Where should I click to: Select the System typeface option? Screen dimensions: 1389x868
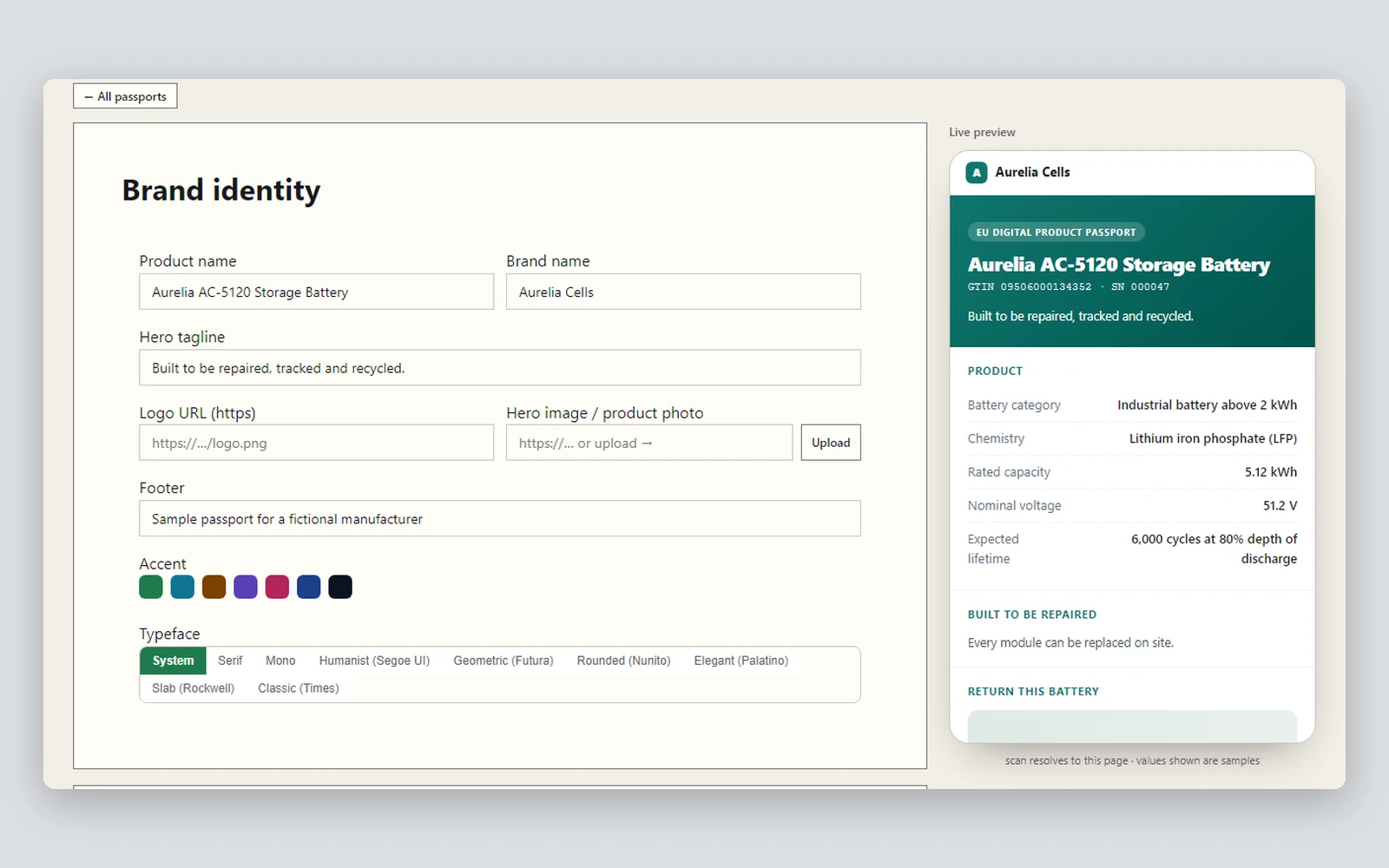coord(174,661)
